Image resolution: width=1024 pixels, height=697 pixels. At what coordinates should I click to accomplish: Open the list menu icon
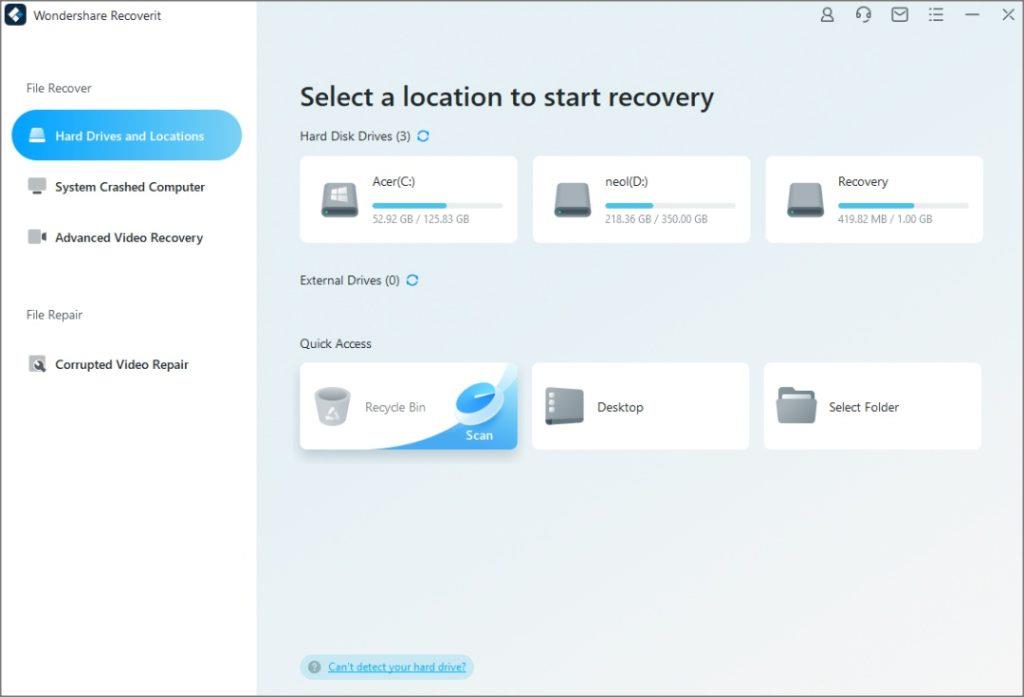pos(936,14)
